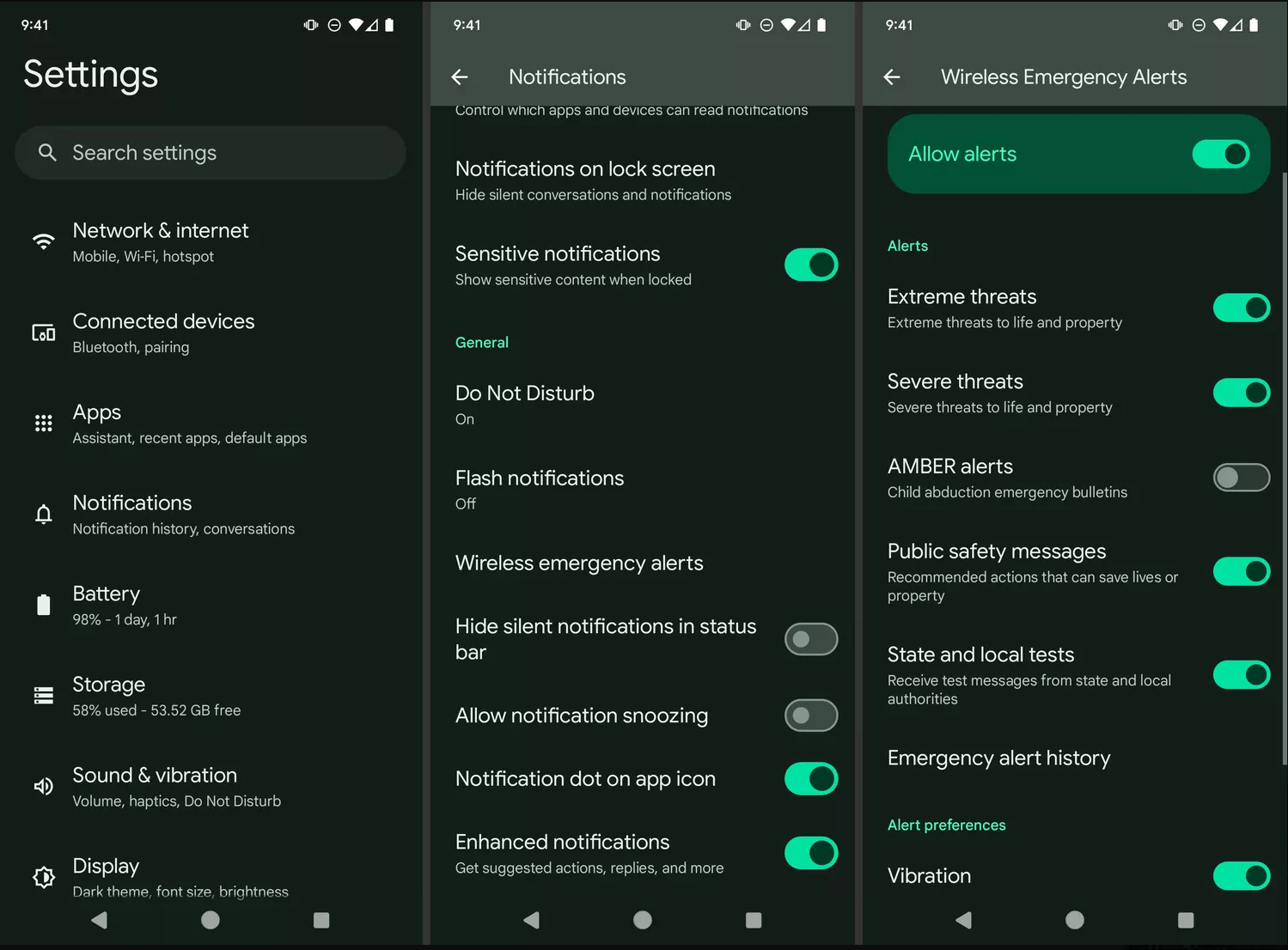Turn on Allow notification snoozing
This screenshot has height=950, width=1288.
click(x=810, y=716)
